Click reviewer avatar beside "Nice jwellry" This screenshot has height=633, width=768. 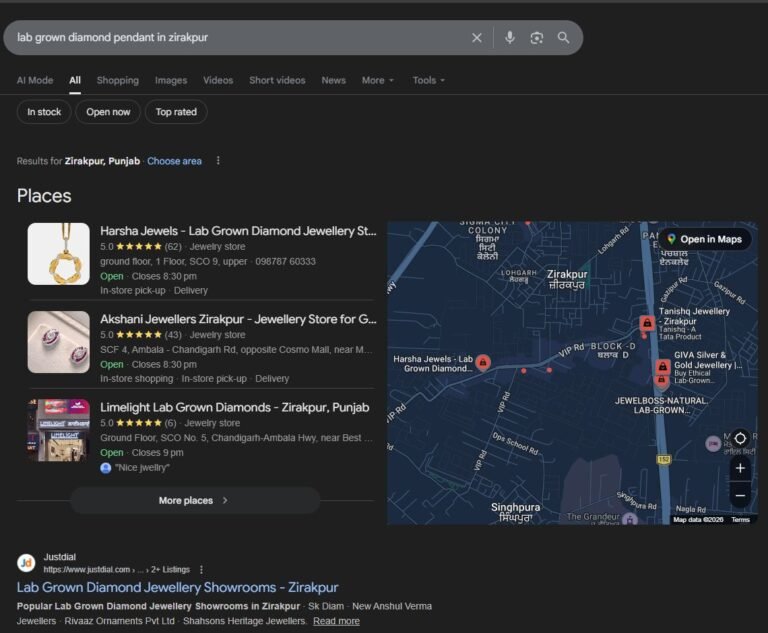pos(105,468)
